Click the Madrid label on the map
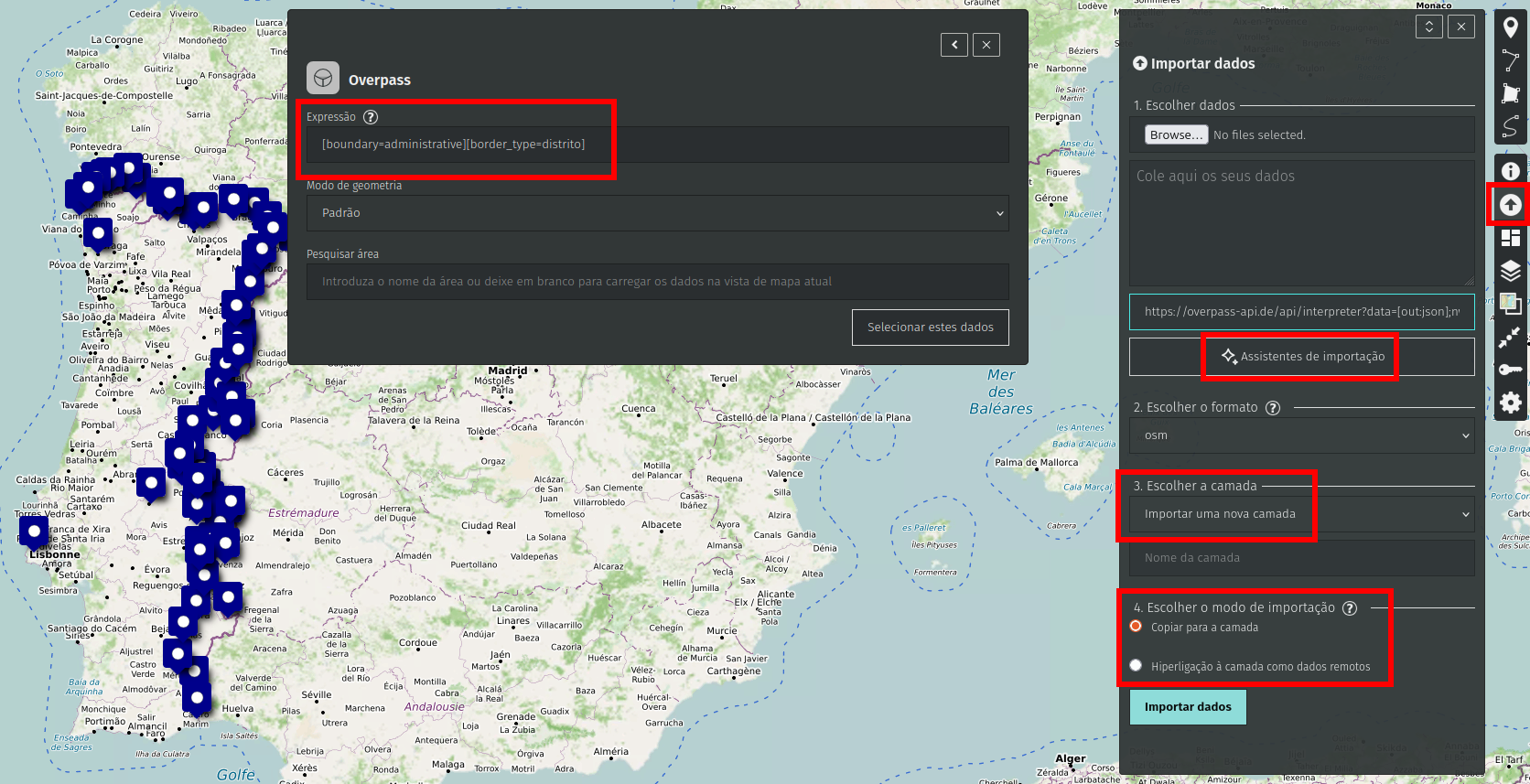 tap(508, 371)
